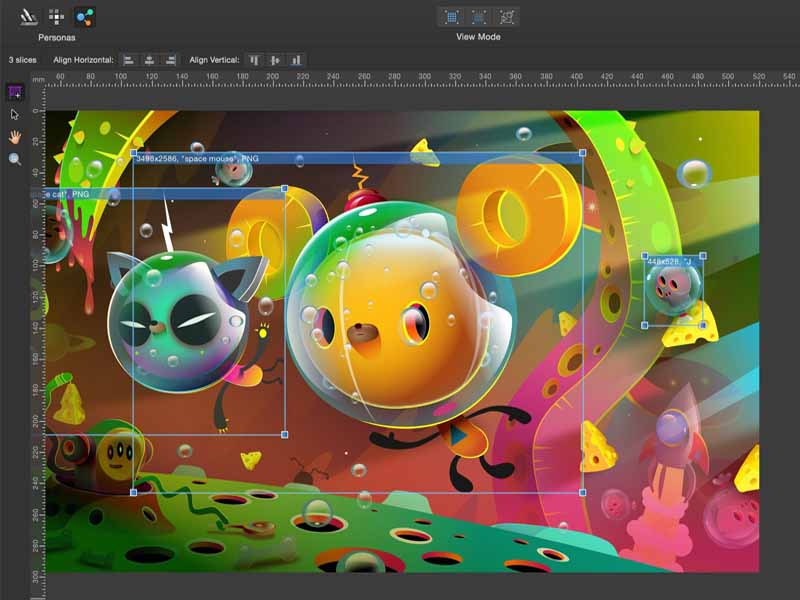Switch to the Pixel Persona
800x600 pixels.
(x=57, y=16)
